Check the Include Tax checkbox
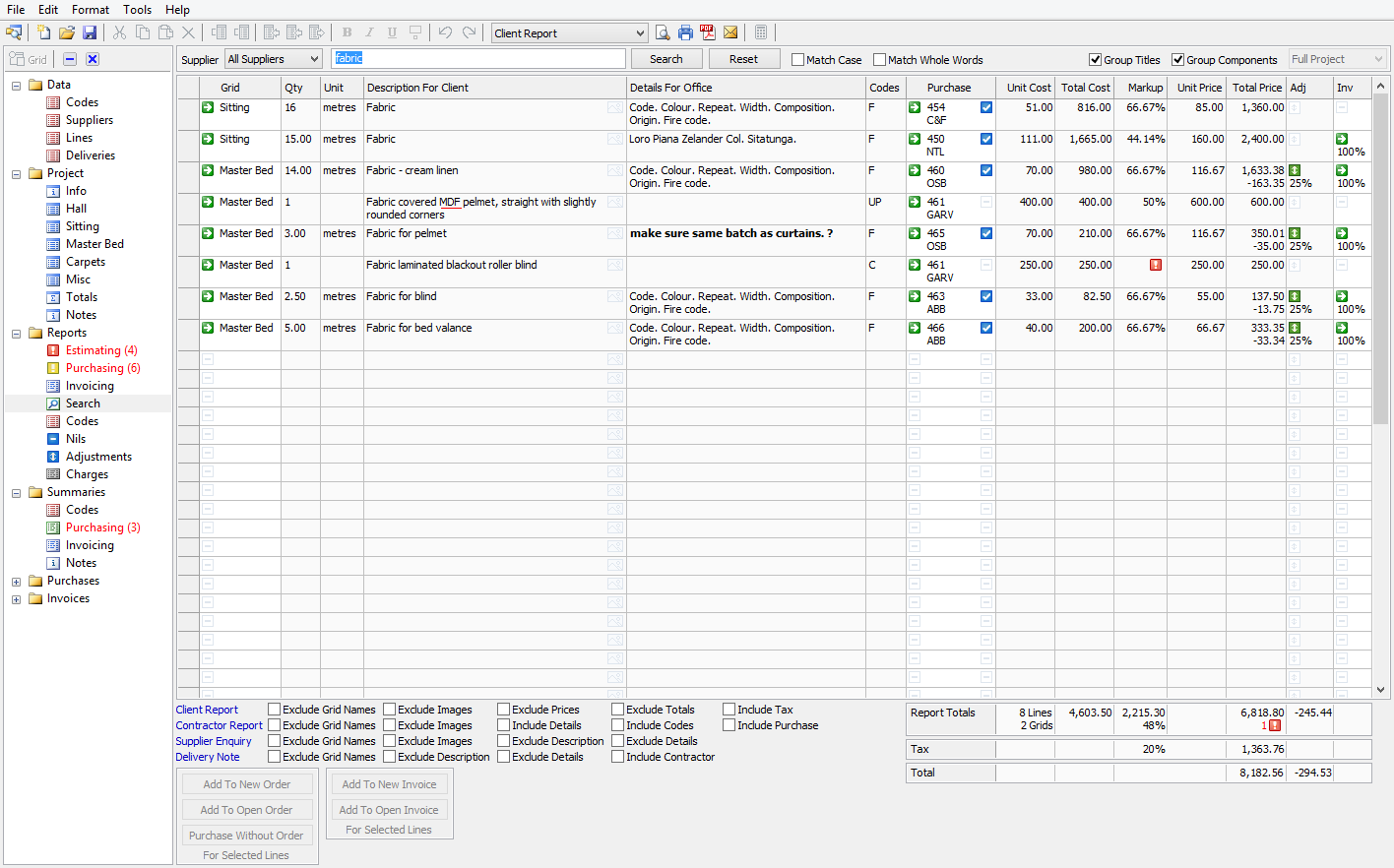This screenshot has height=868, width=1394. [729, 710]
